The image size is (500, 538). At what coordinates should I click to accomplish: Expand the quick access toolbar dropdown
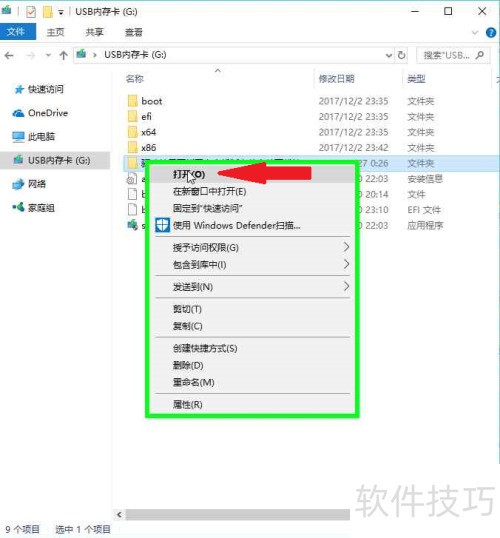[x=61, y=13]
